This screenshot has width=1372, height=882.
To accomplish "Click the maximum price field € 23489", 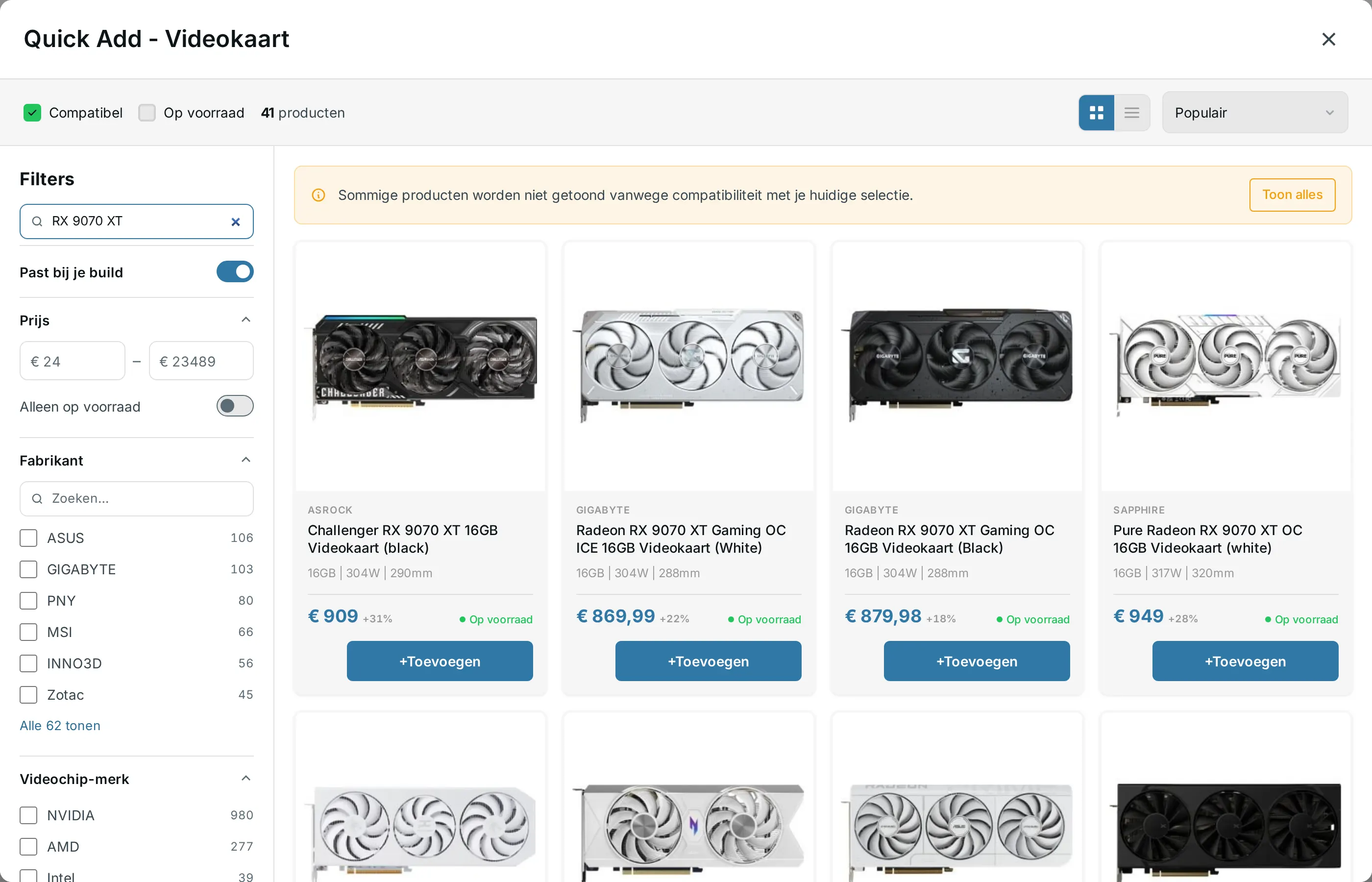I will (201, 361).
